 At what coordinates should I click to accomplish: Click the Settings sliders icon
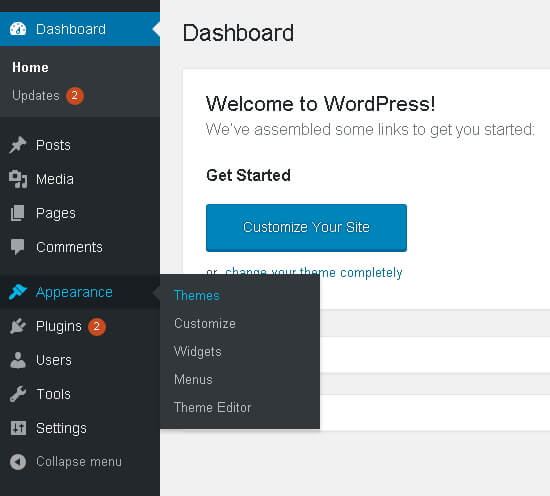[x=18, y=428]
